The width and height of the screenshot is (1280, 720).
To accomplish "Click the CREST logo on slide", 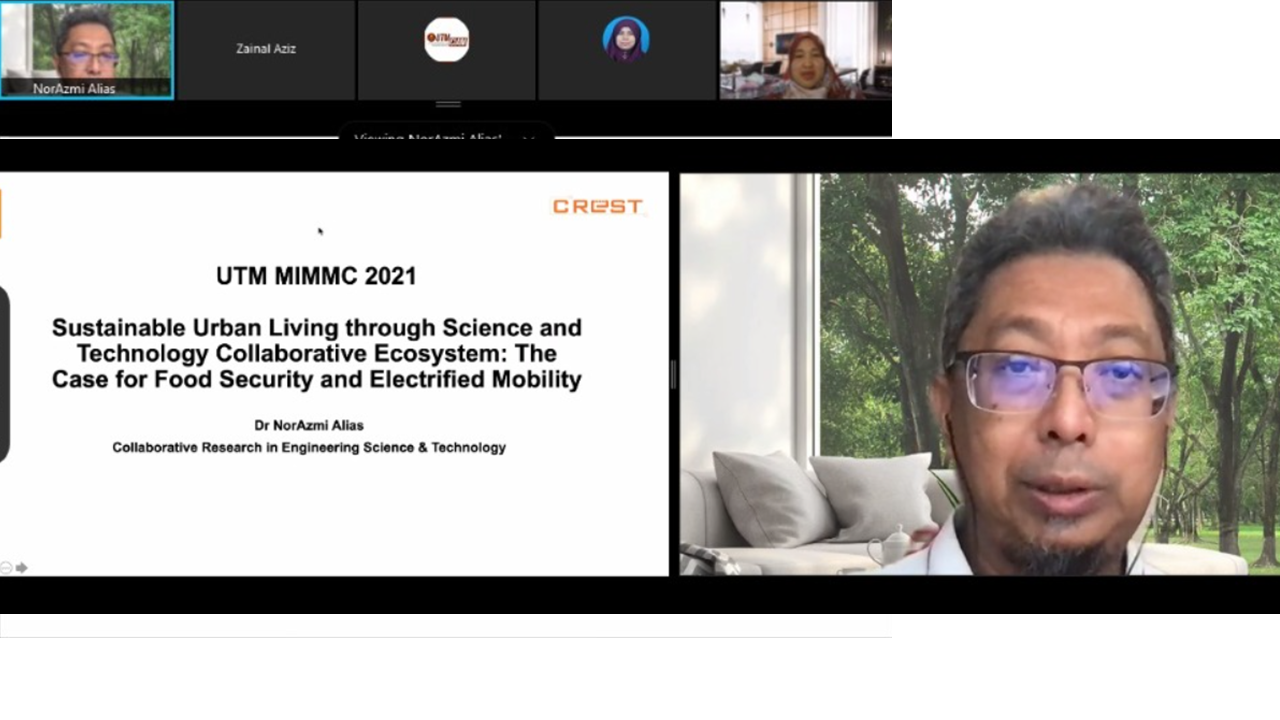I will [x=597, y=206].
